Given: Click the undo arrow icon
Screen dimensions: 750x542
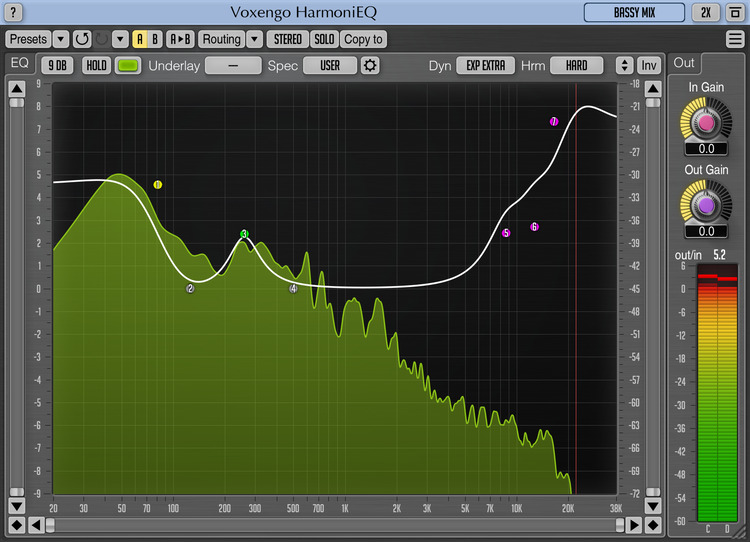Looking at the screenshot, I should click(x=82, y=39).
